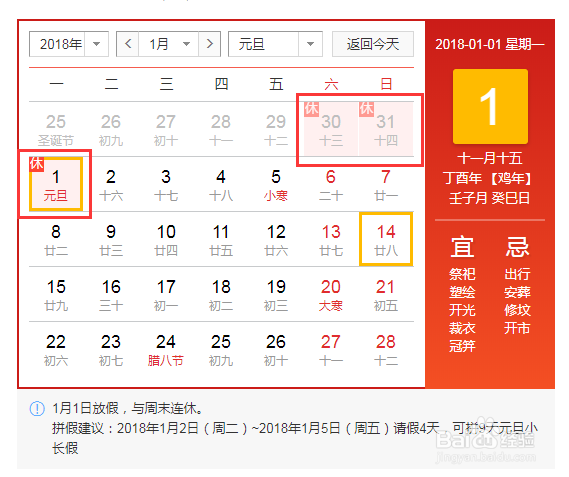Screen dimensions: 569x477
Task: Select highlighted January 14 廿八 date
Action: (x=386, y=239)
